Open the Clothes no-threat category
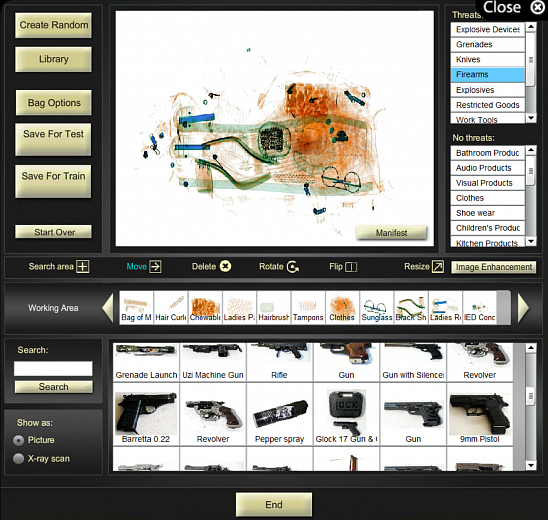The height and width of the screenshot is (520, 548). [x=488, y=198]
